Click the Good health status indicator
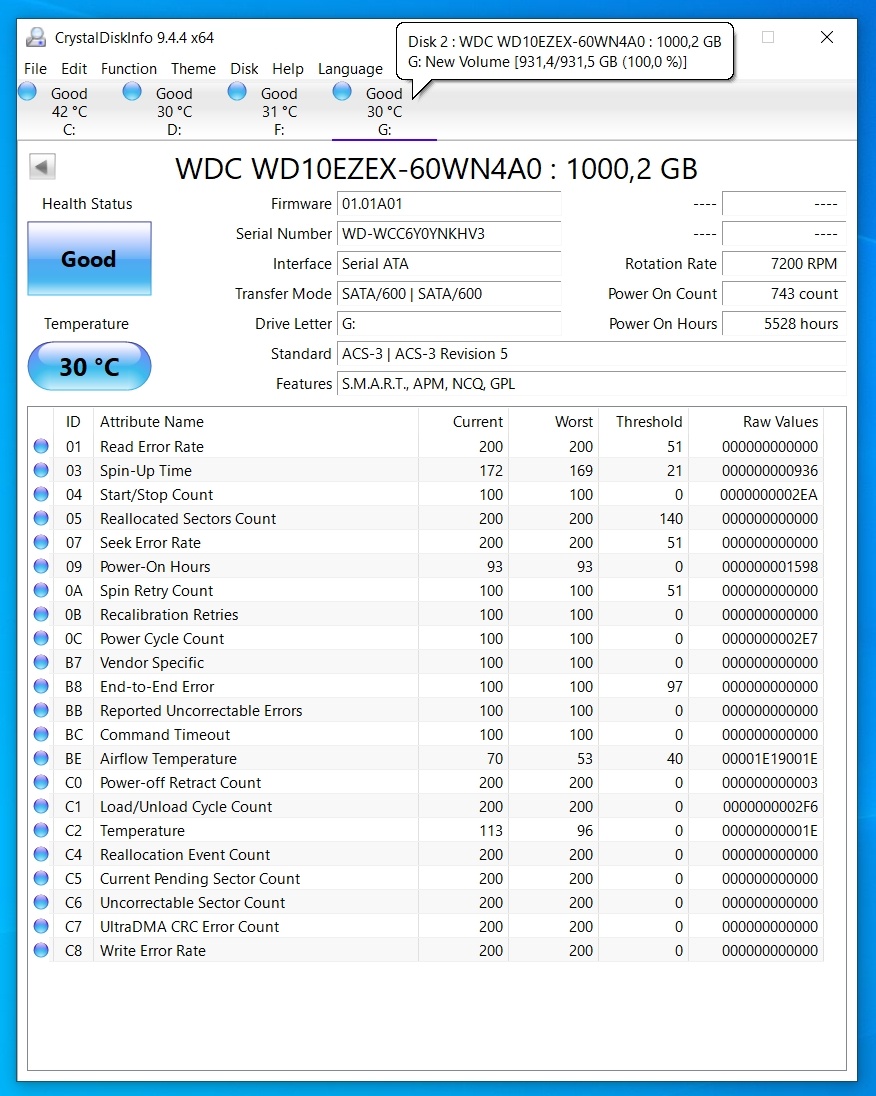The height and width of the screenshot is (1096, 876). click(89, 259)
